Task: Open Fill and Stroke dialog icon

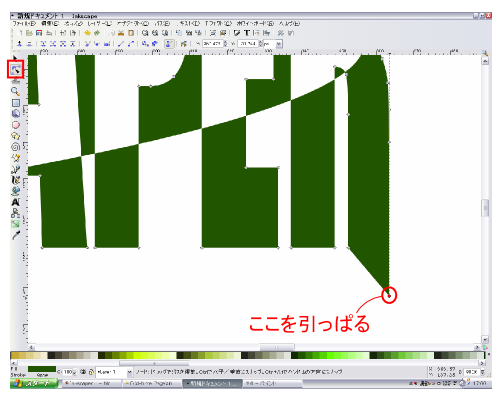Action: click(x=237, y=33)
